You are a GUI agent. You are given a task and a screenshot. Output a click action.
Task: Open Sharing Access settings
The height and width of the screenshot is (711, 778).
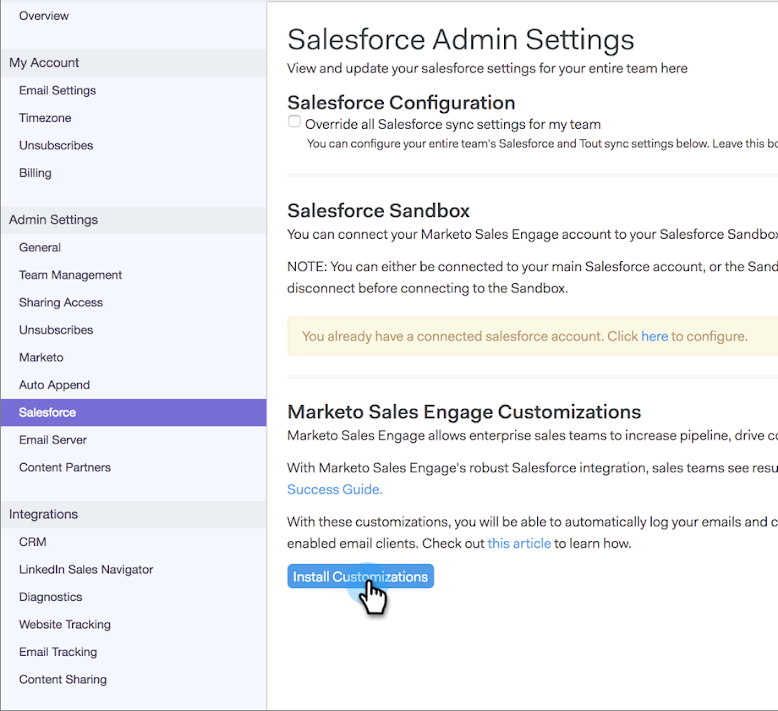[61, 302]
